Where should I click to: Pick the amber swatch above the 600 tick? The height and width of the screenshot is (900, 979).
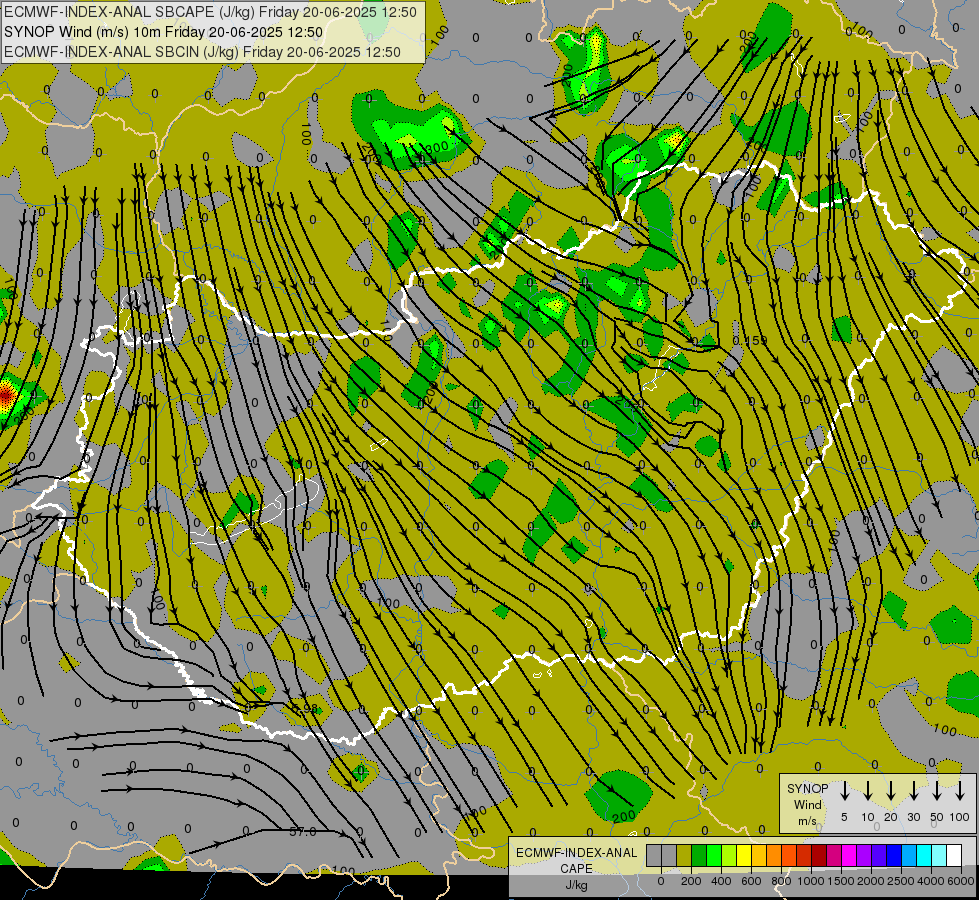[x=759, y=855]
